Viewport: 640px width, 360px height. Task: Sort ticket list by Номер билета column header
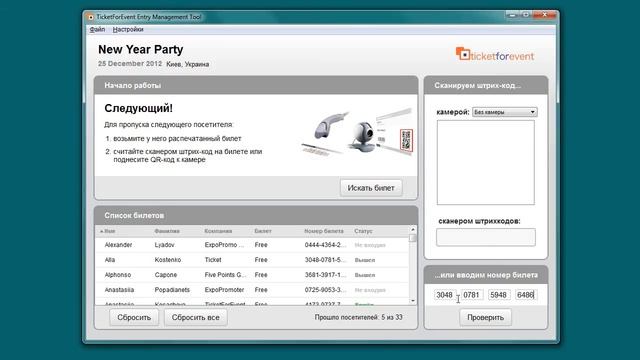coord(324,231)
